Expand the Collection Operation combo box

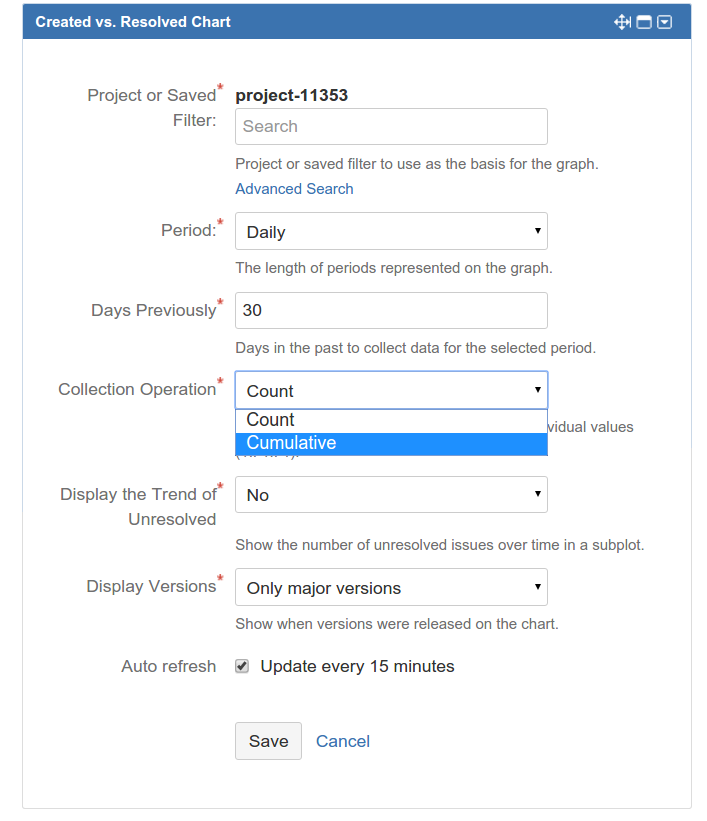click(390, 391)
